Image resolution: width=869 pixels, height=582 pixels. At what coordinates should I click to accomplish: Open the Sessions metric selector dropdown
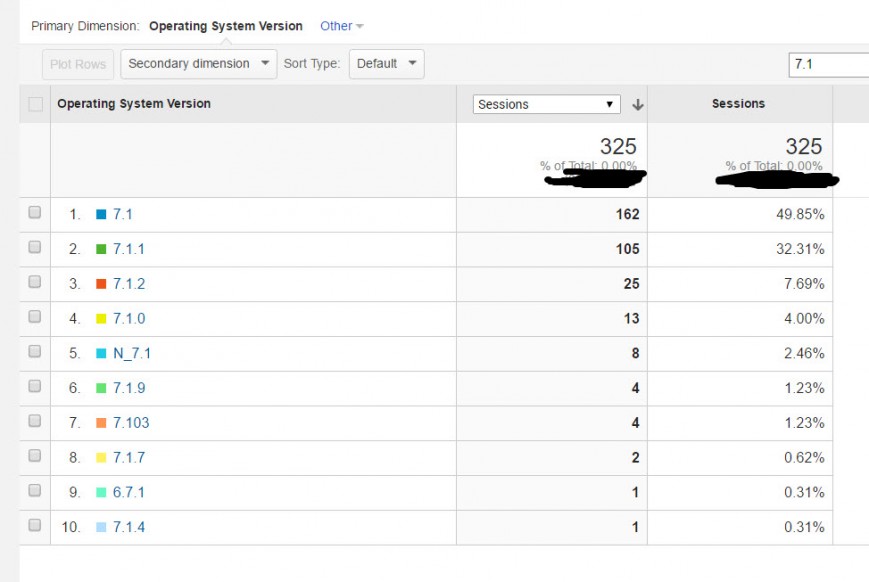point(546,104)
